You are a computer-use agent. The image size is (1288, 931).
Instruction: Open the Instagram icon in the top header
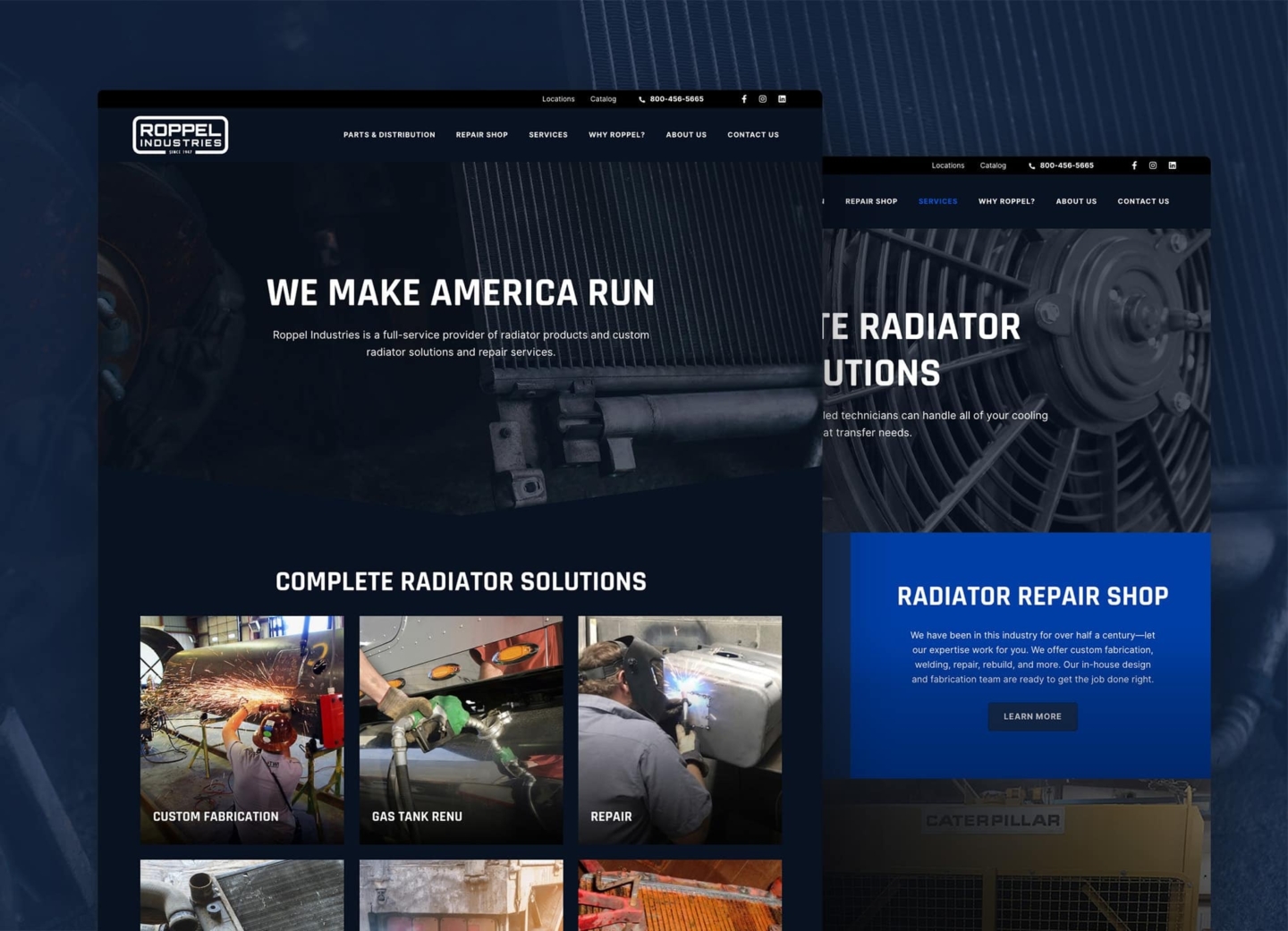[x=762, y=98]
